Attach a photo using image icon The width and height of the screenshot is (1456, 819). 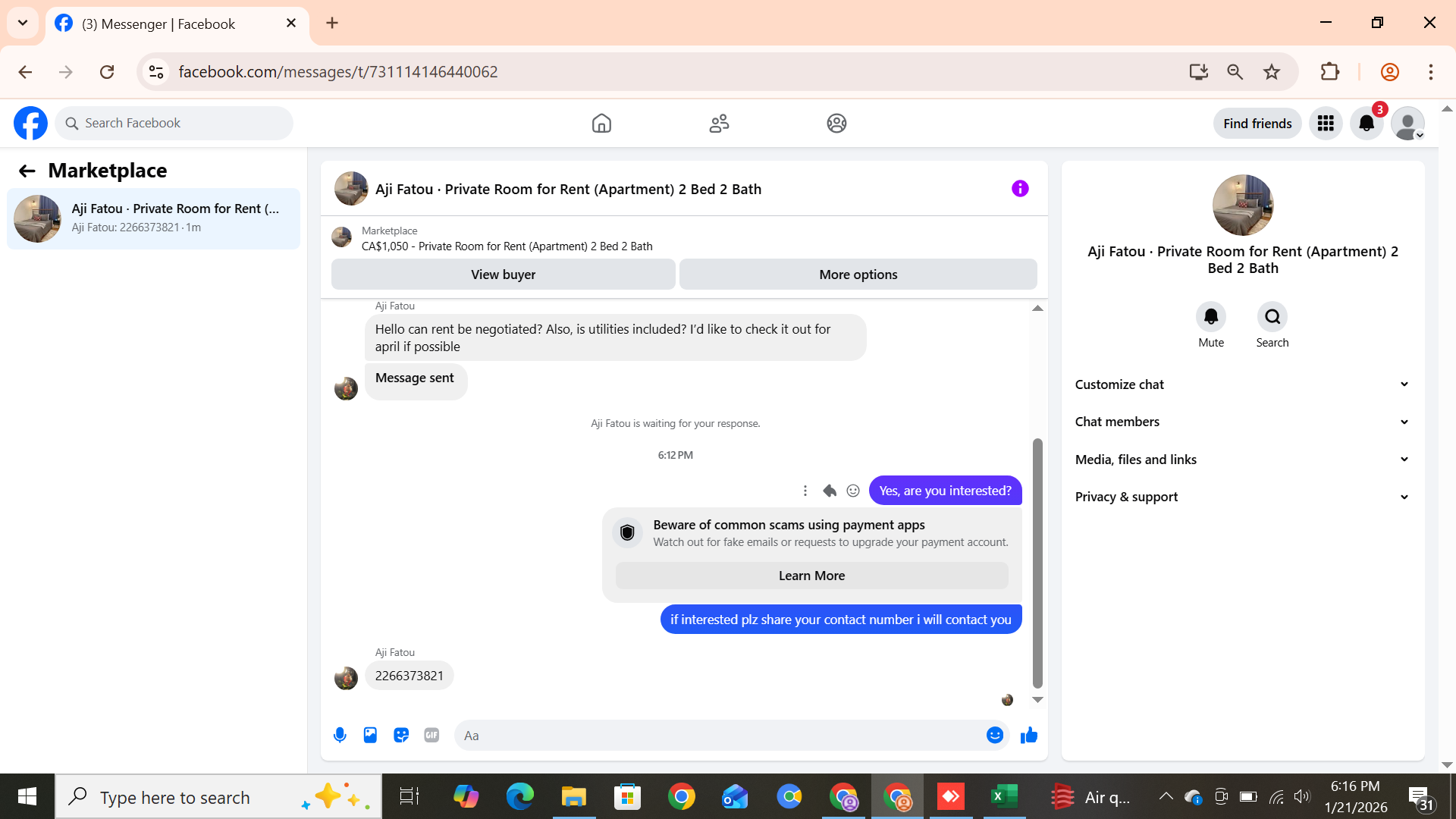pyautogui.click(x=370, y=735)
